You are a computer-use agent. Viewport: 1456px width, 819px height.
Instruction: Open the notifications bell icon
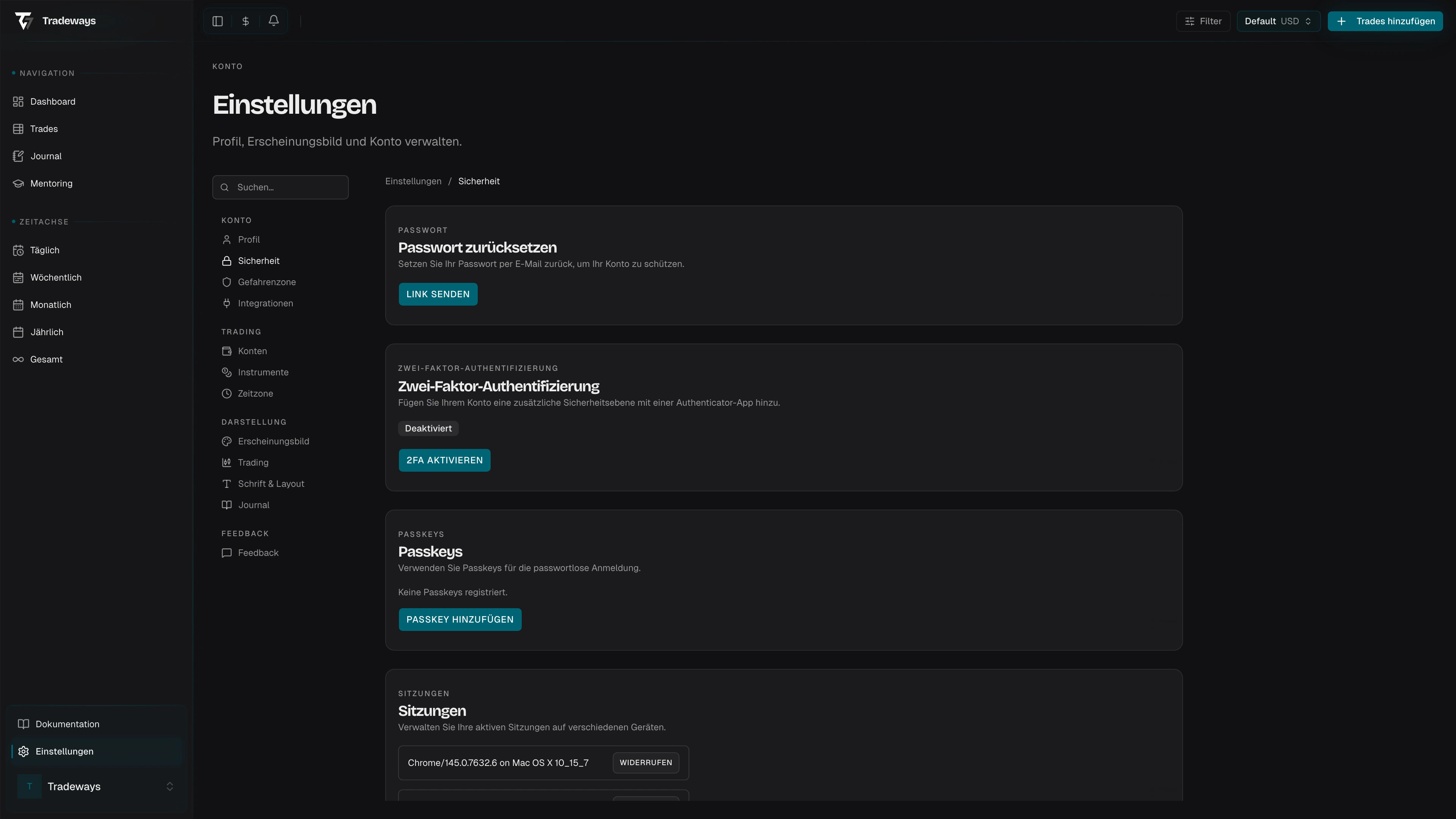point(273,21)
